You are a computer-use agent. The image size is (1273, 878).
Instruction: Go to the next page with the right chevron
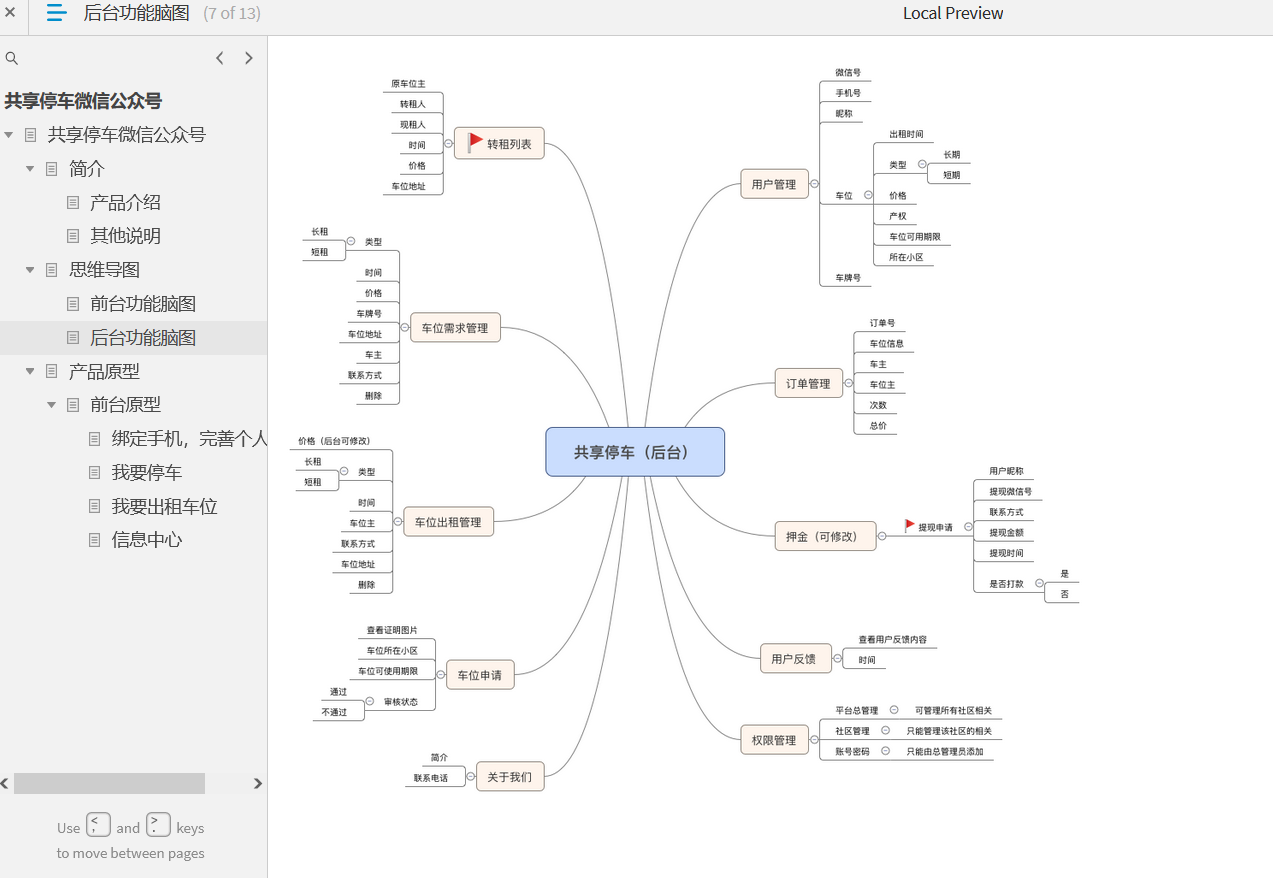(249, 58)
